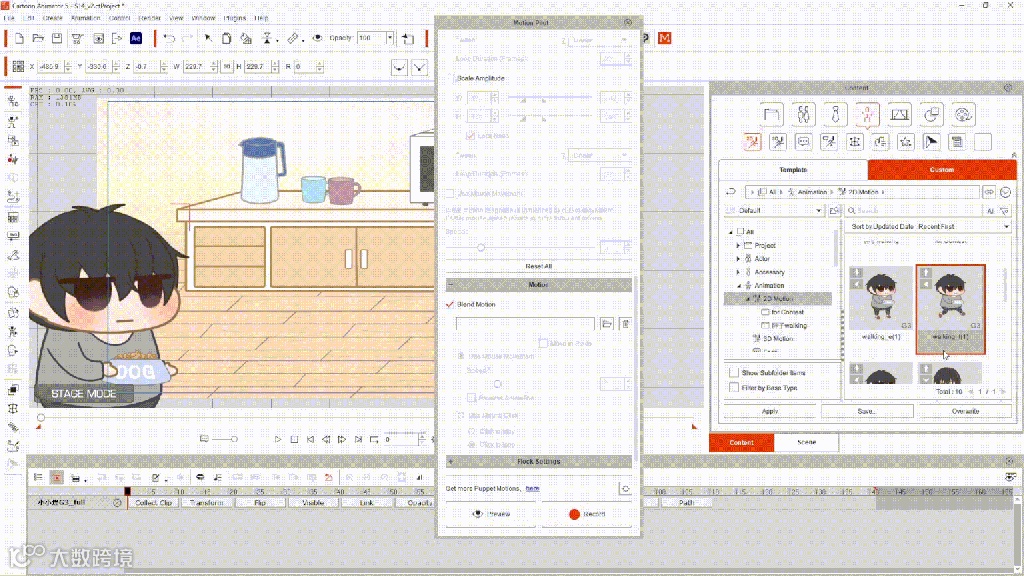Click the Reset All button

pos(539,266)
